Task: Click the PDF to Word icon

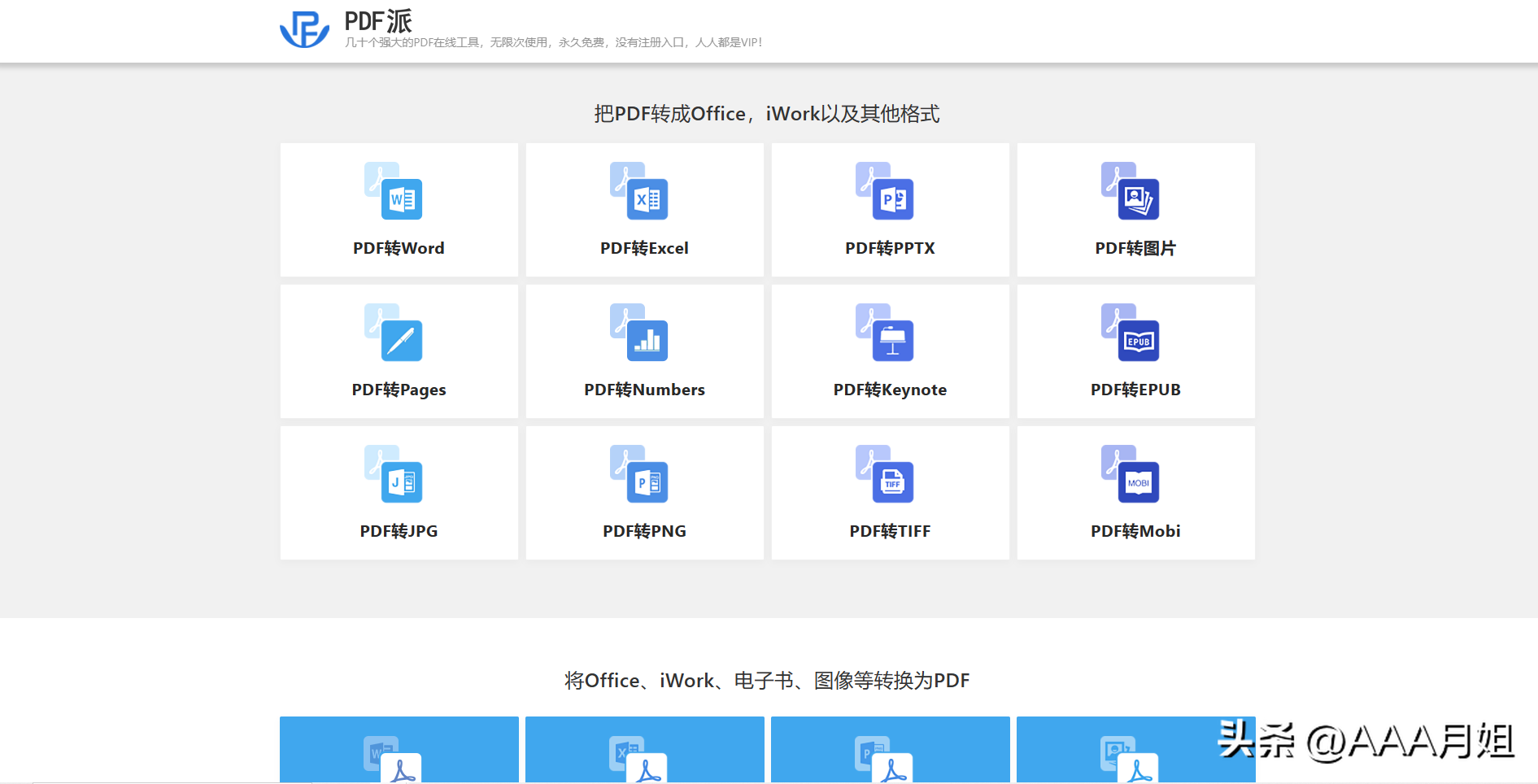Action: (394, 191)
